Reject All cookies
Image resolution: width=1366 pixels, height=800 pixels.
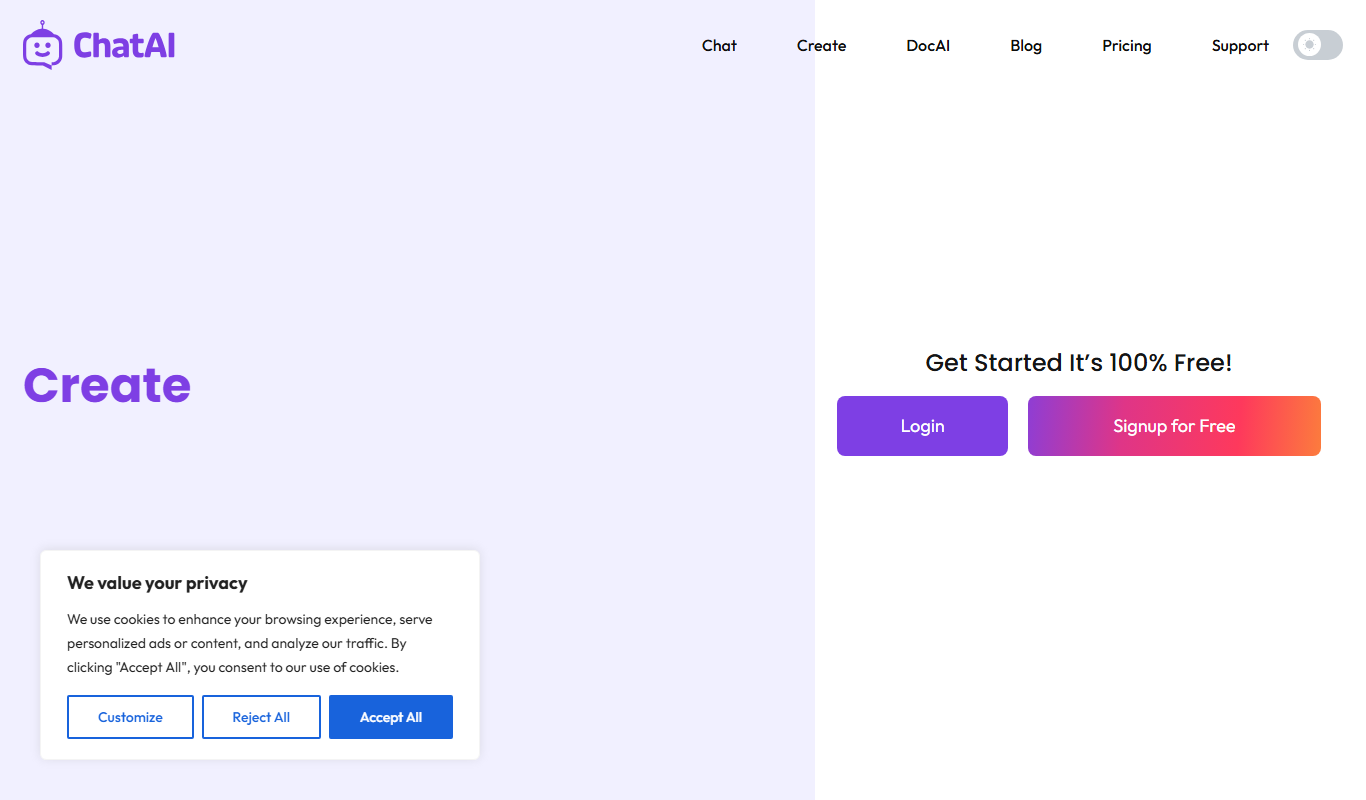261,717
